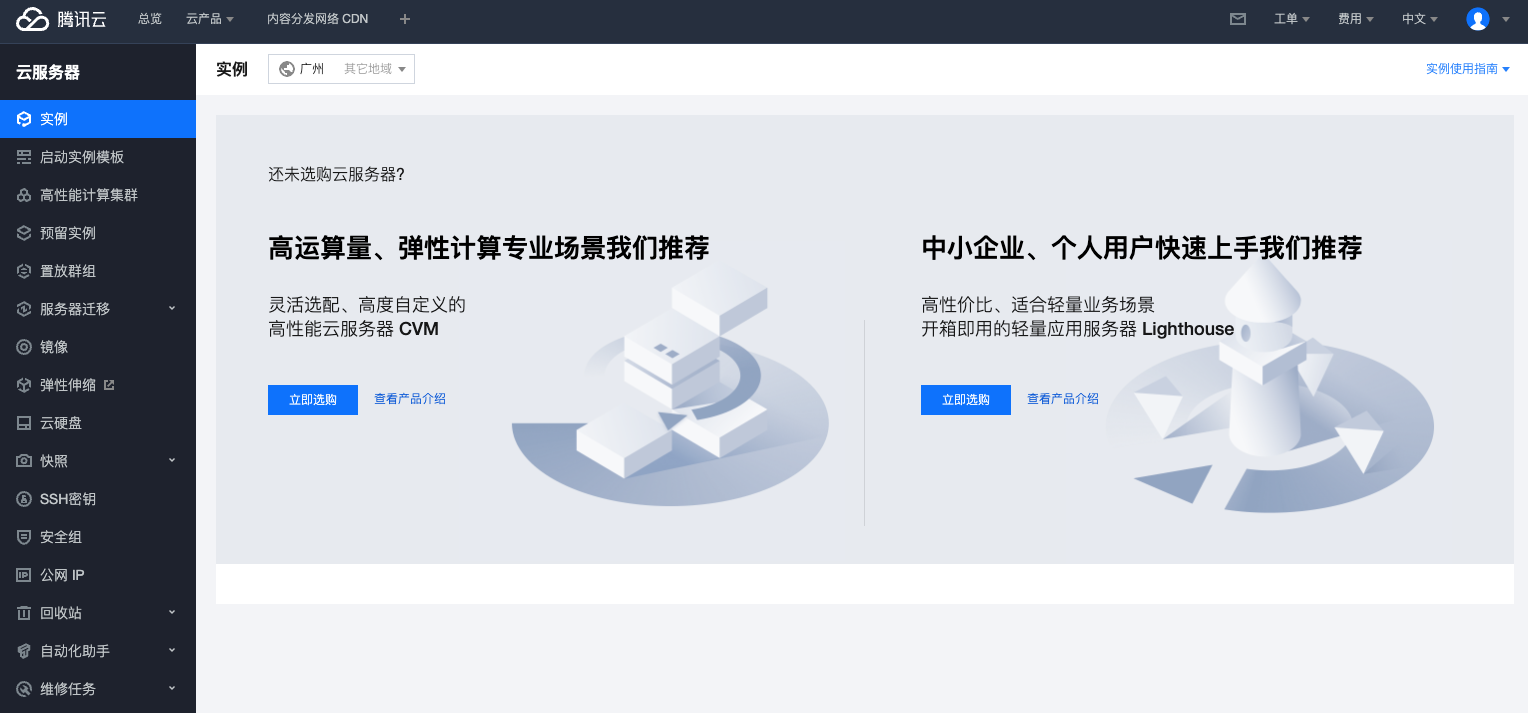Expand the 快照 submenu chevron
Screen dimensions: 1528x713
tap(172, 460)
